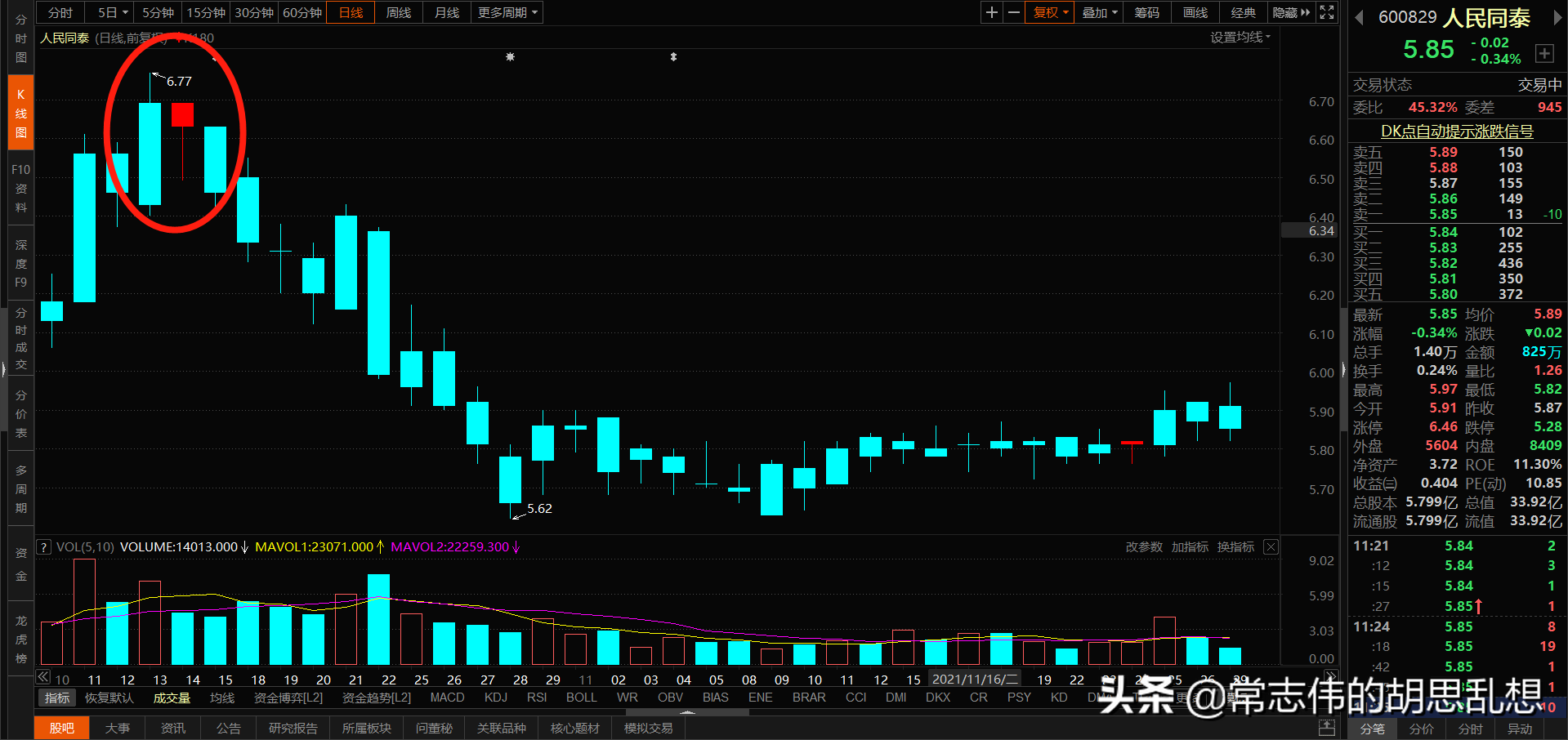This screenshot has width=1568, height=740.
Task: Open the 股吧 tab at the bottom
Action: 61,728
